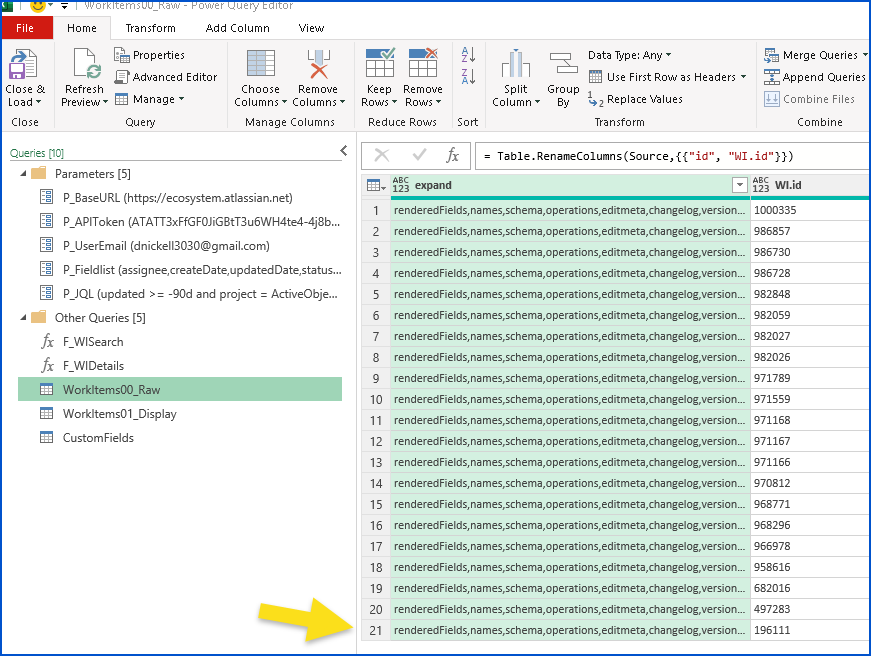Viewport: 871px width, 656px height.
Task: Open Group By
Action: (563, 75)
